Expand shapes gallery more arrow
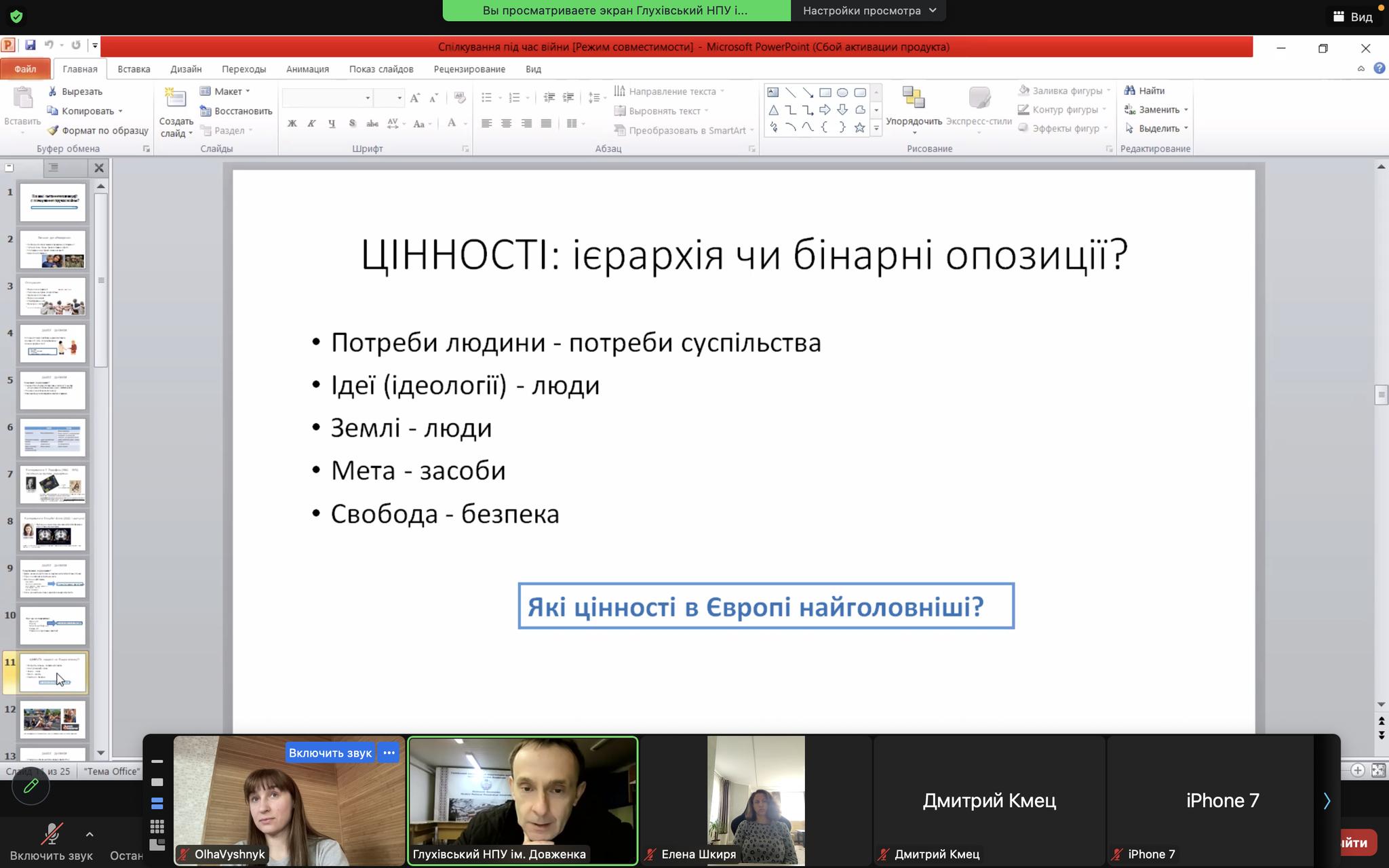Screen dimensions: 1389x868 (x=876, y=127)
